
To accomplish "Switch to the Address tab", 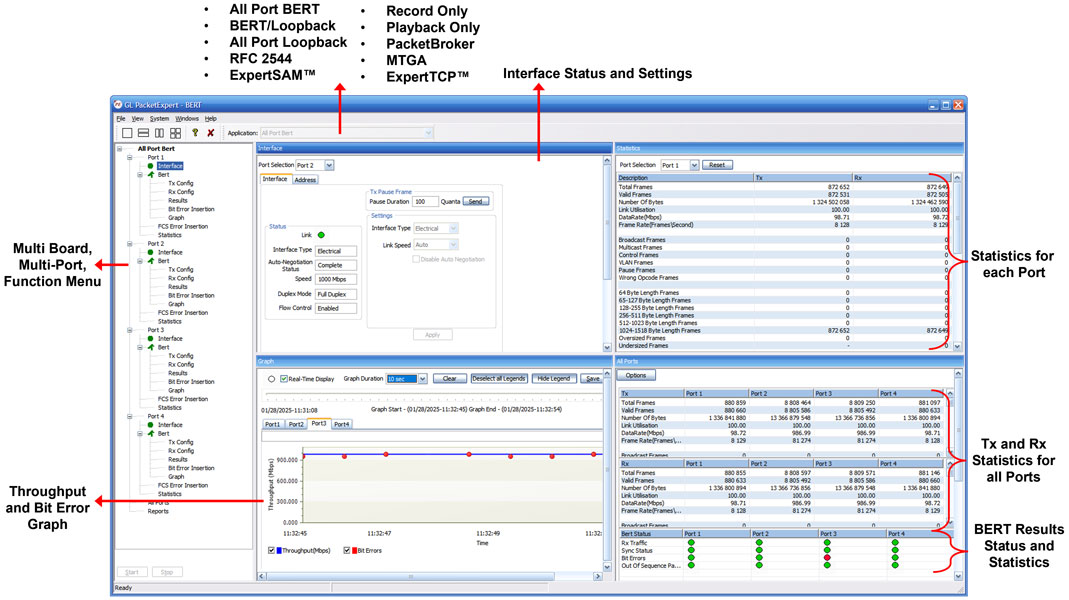I will (305, 180).
